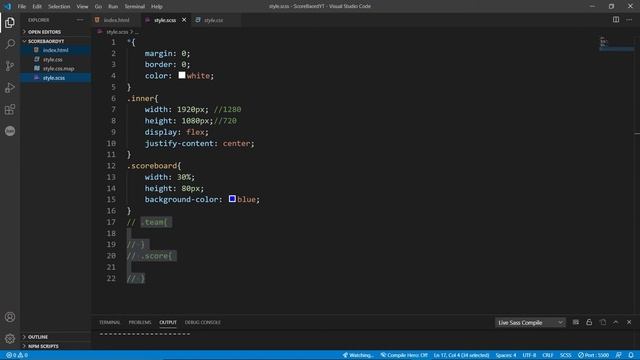Image resolution: width=640 pixels, height=360 pixels.
Task: Click the blue color swatch on line 15
Action: [x=232, y=199]
